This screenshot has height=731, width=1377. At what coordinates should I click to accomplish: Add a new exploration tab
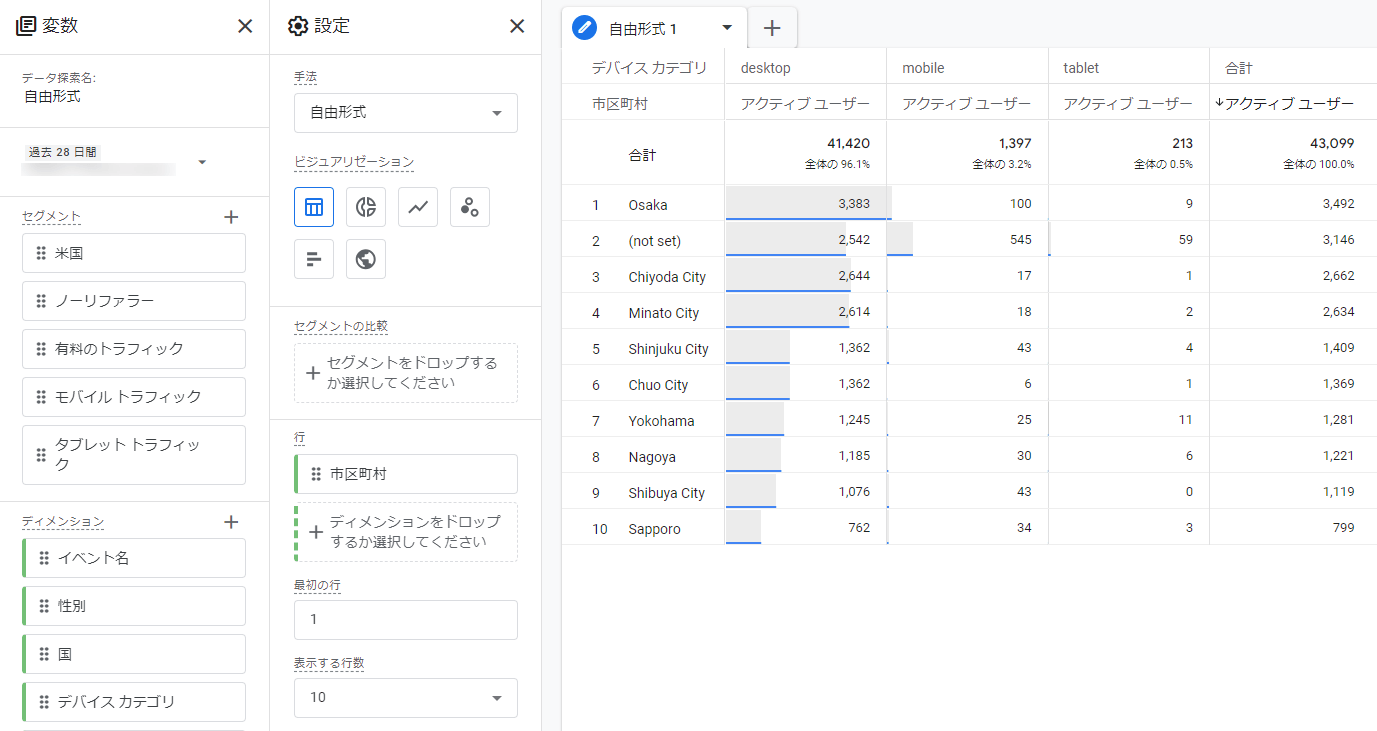(772, 28)
